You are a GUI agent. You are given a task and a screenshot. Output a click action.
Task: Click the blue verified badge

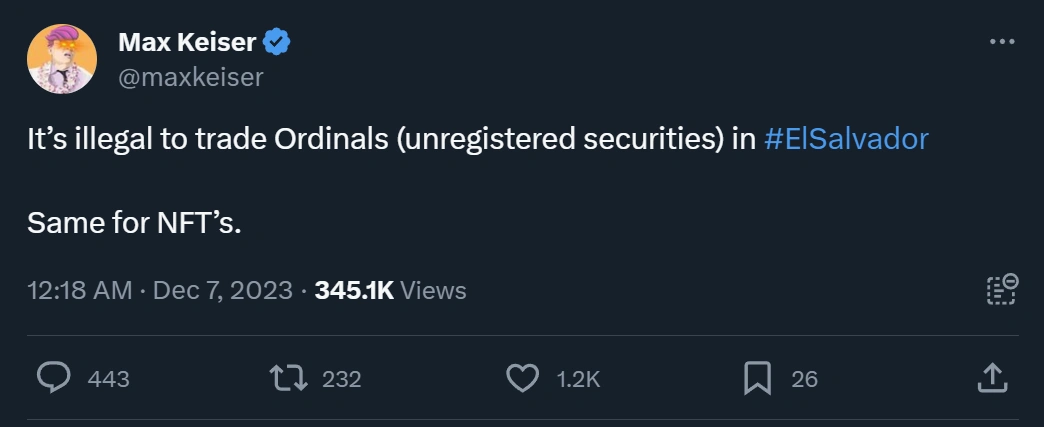276,42
